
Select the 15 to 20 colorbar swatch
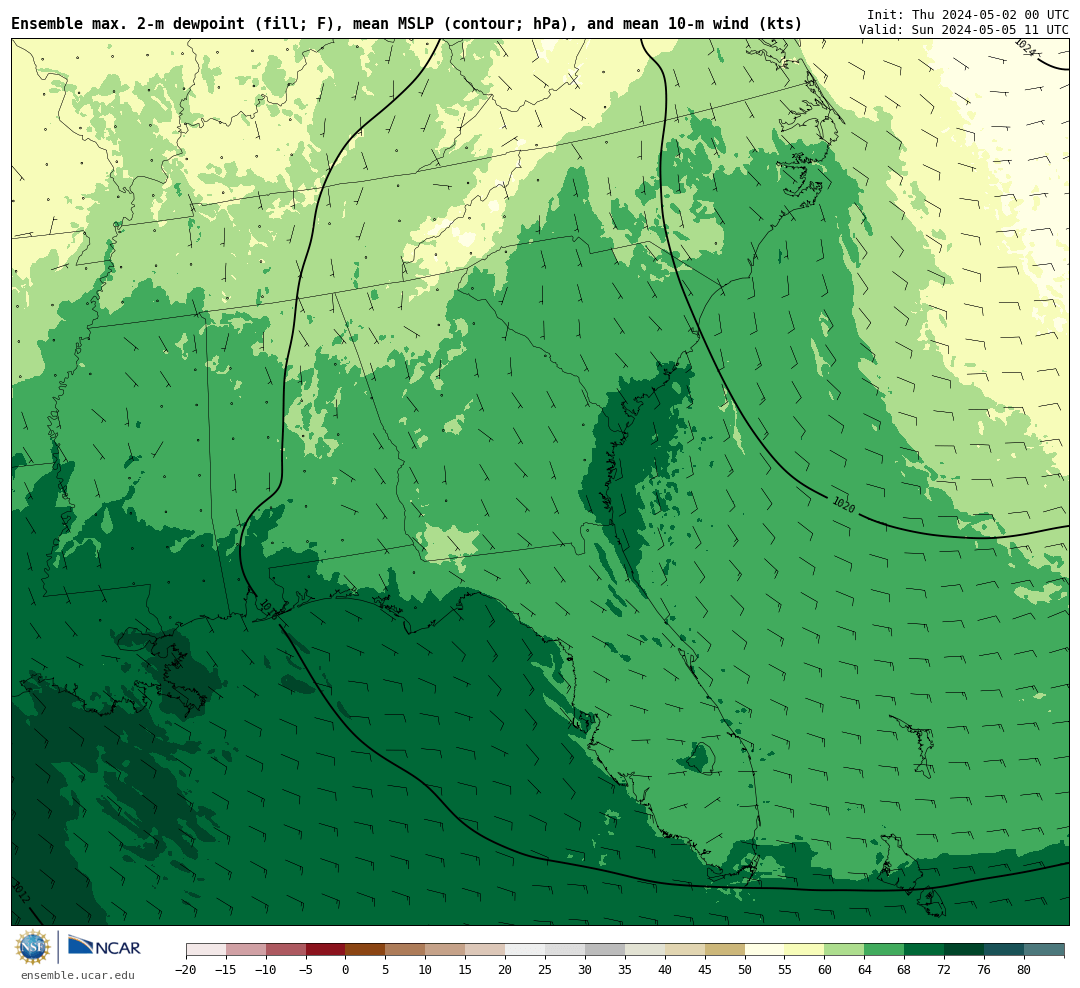point(486,950)
